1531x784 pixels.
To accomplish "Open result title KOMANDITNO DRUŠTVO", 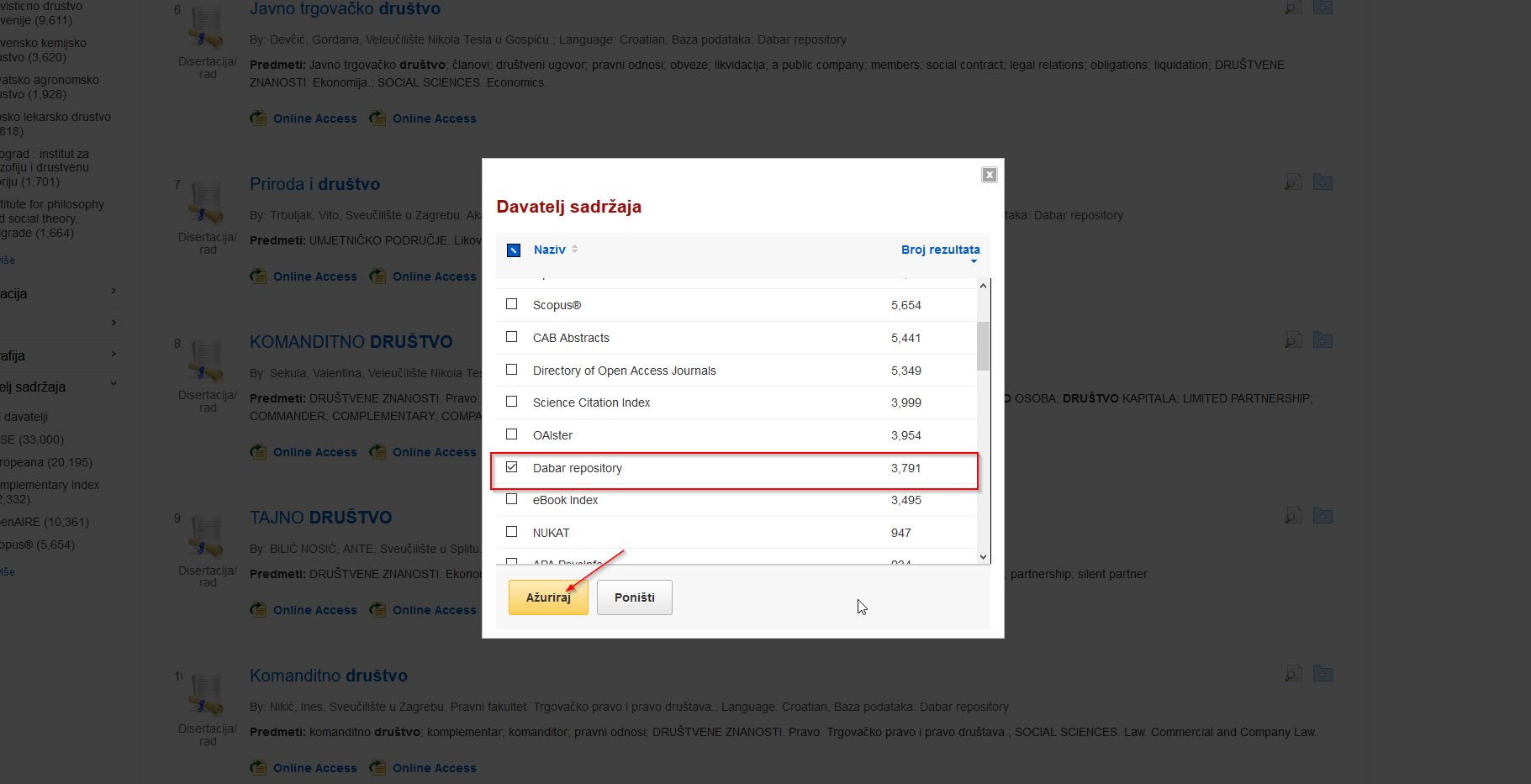I will (351, 342).
